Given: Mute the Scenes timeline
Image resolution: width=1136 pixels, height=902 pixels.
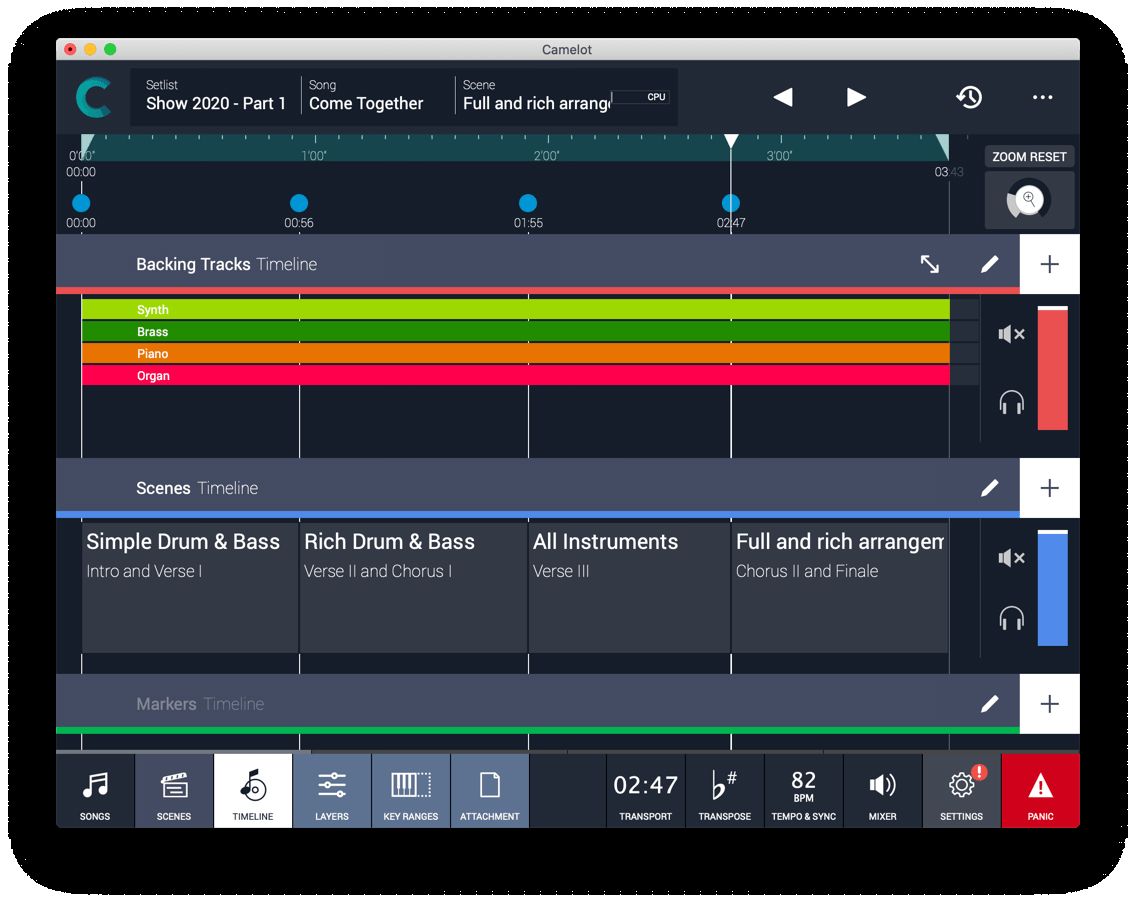Looking at the screenshot, I should [x=1011, y=558].
